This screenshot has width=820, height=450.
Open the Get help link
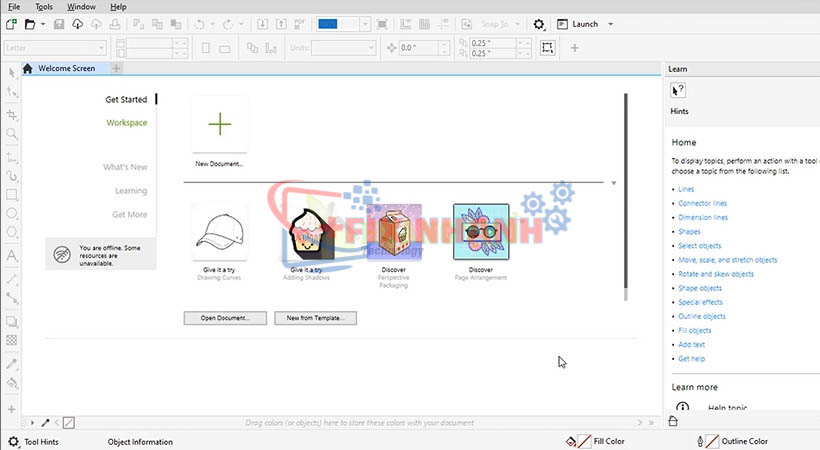coord(691,358)
